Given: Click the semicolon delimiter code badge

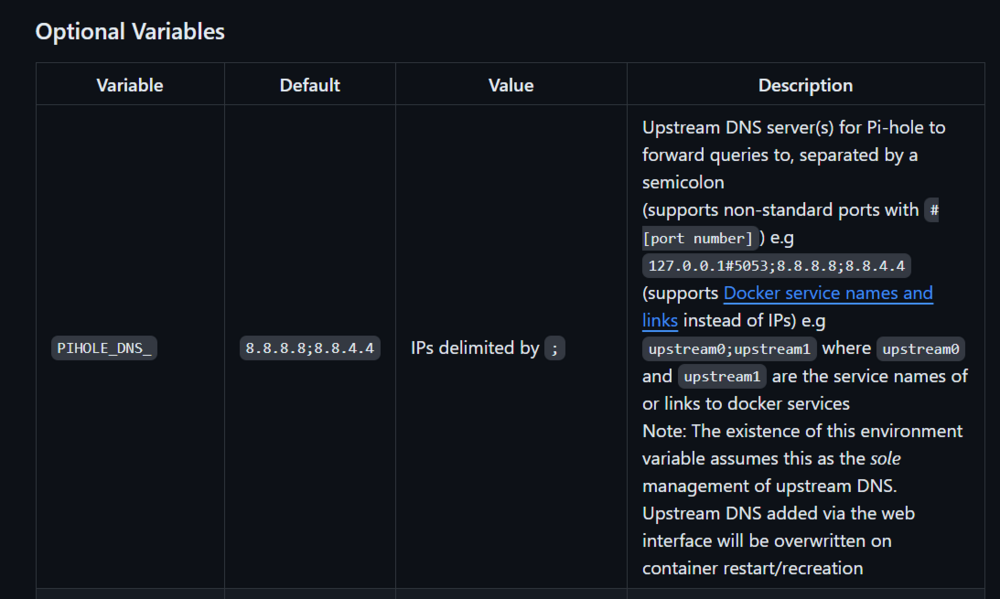Looking at the screenshot, I should tap(554, 348).
